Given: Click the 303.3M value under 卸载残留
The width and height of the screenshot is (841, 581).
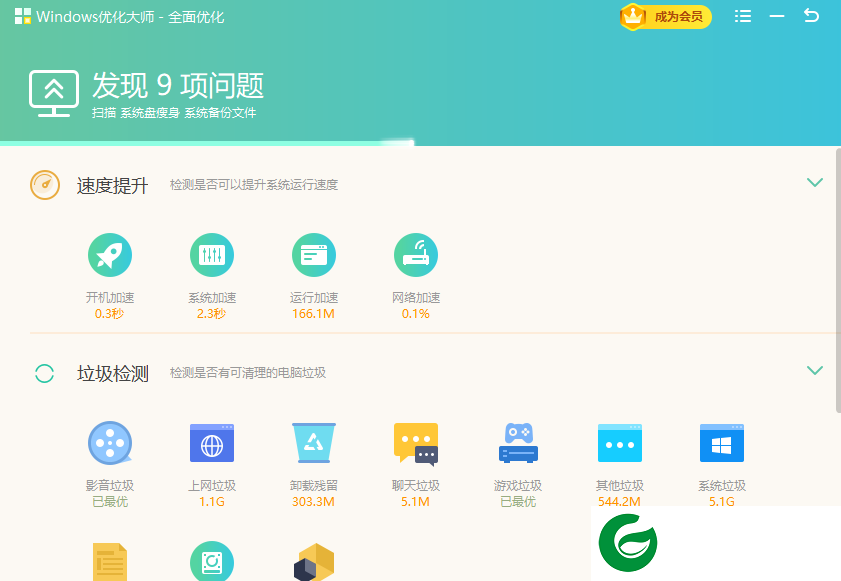Looking at the screenshot, I should click(313, 502).
